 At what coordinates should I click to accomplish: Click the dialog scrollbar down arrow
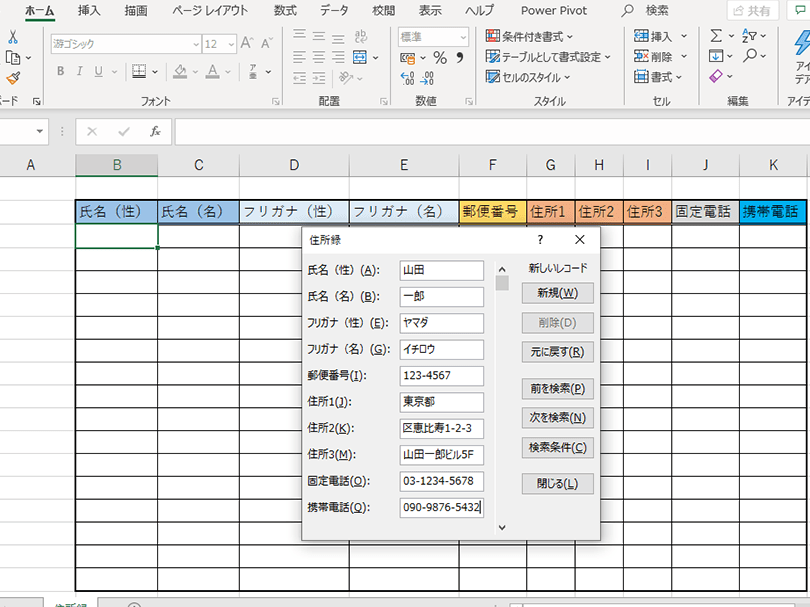(502, 527)
